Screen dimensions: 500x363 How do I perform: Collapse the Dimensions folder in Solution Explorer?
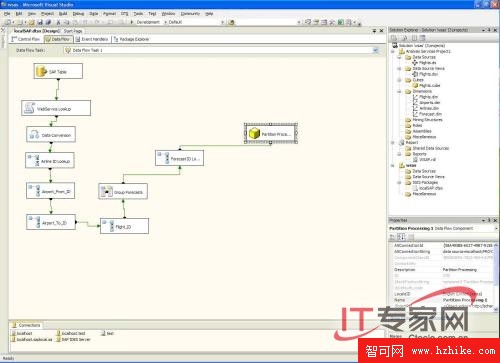(399, 91)
